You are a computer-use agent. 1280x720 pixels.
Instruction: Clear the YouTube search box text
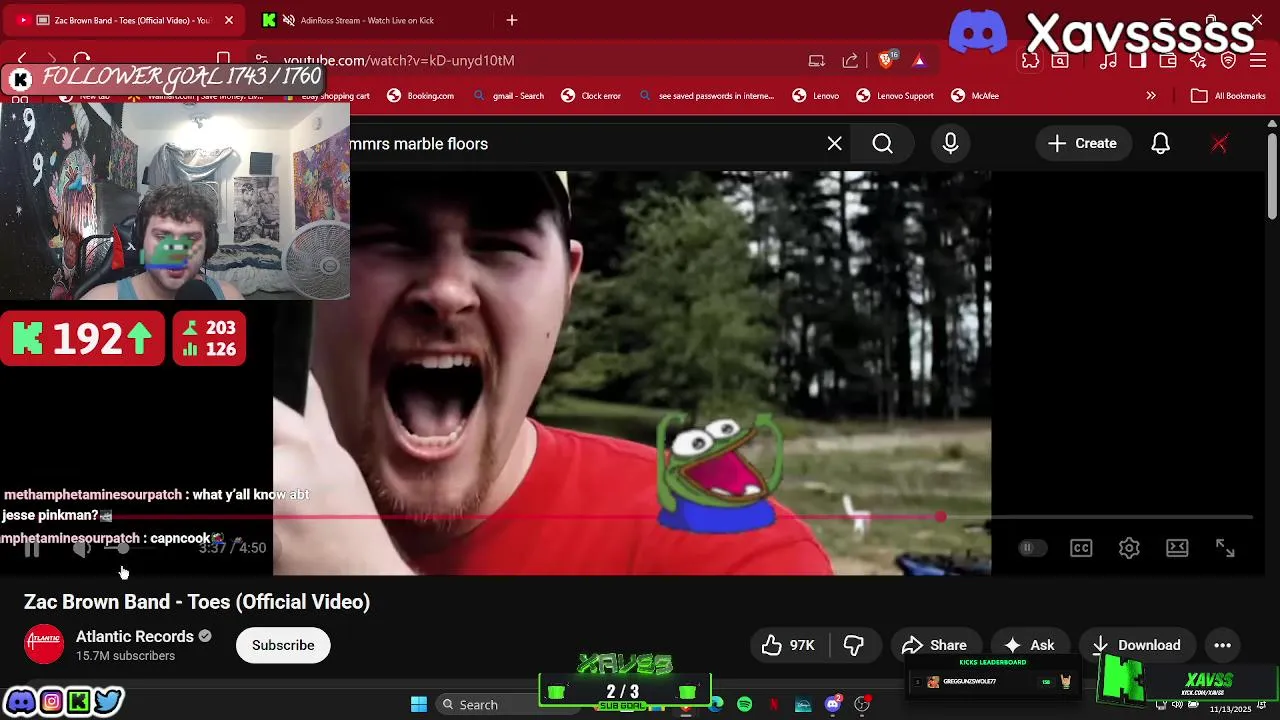[835, 144]
